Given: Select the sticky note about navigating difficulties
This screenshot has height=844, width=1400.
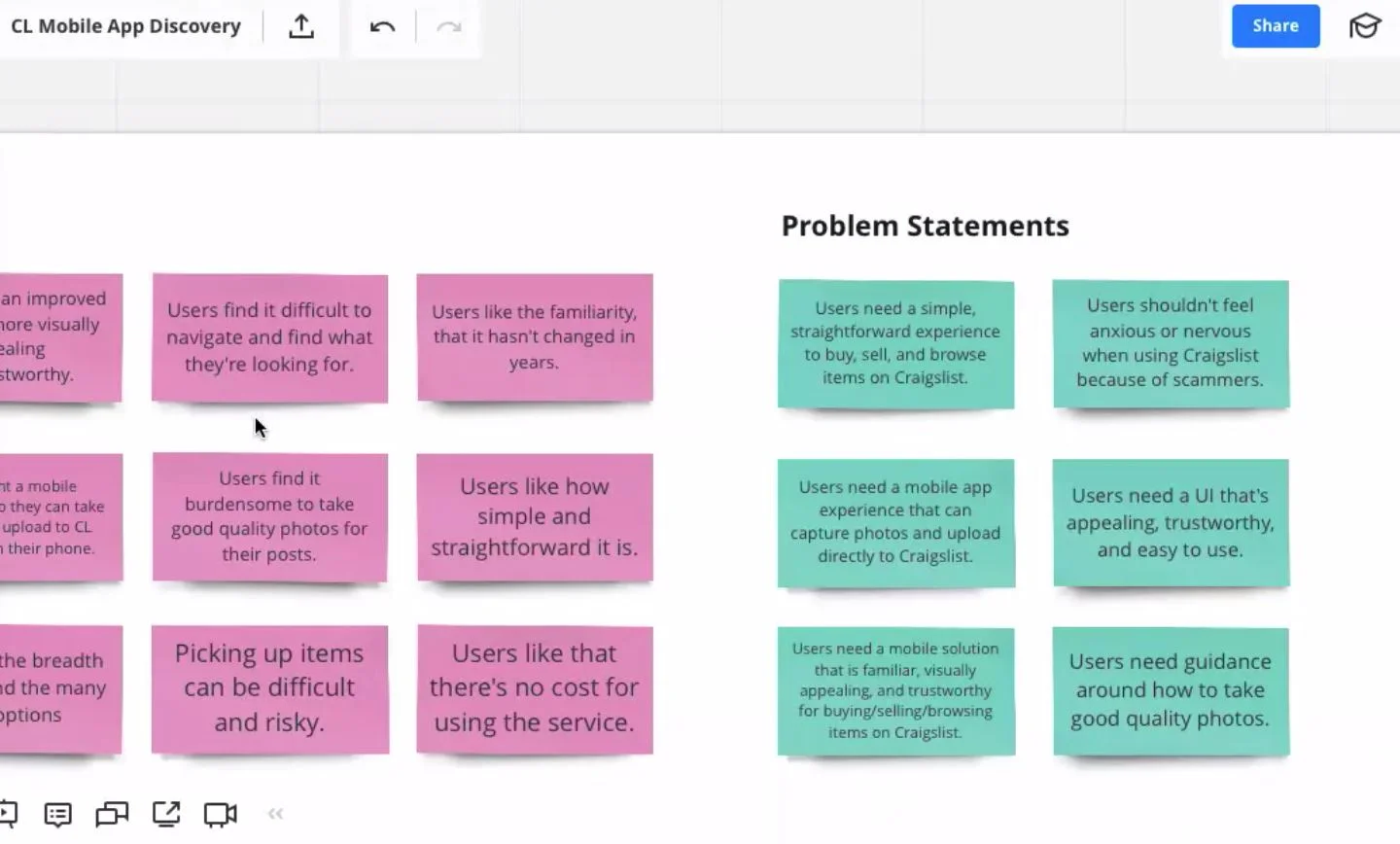Looking at the screenshot, I should [269, 337].
